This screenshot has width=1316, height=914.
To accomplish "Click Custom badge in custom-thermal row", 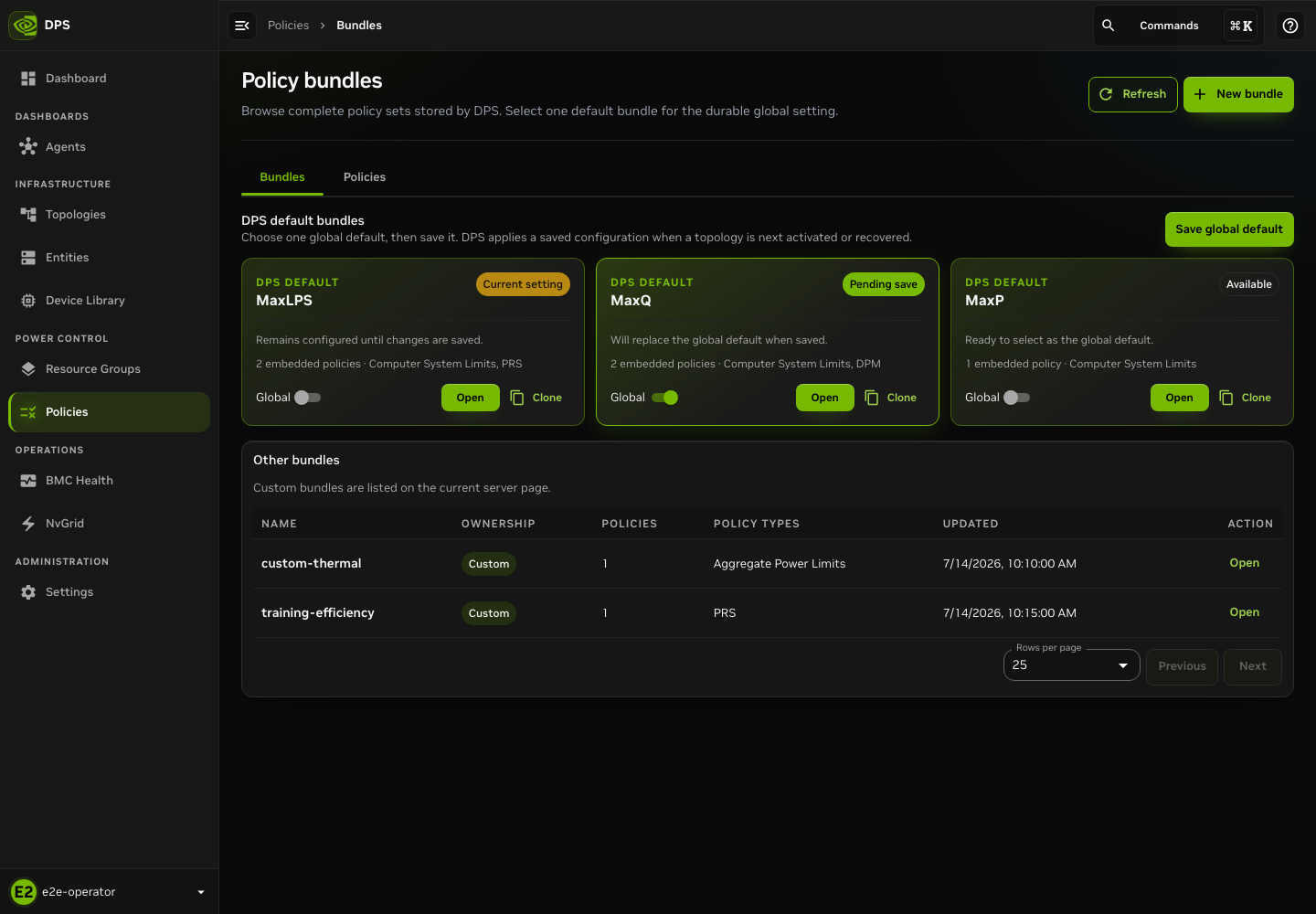I will coord(489,564).
